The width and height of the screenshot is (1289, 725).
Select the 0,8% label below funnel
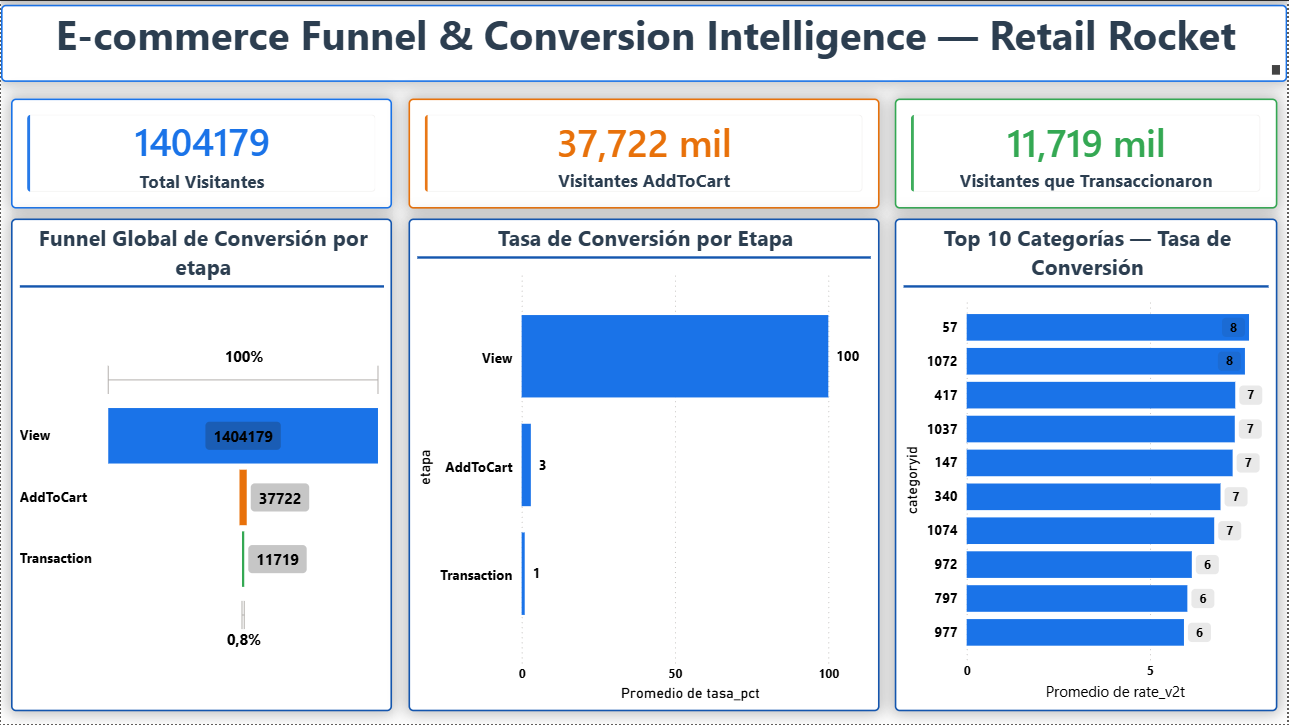[x=243, y=640]
